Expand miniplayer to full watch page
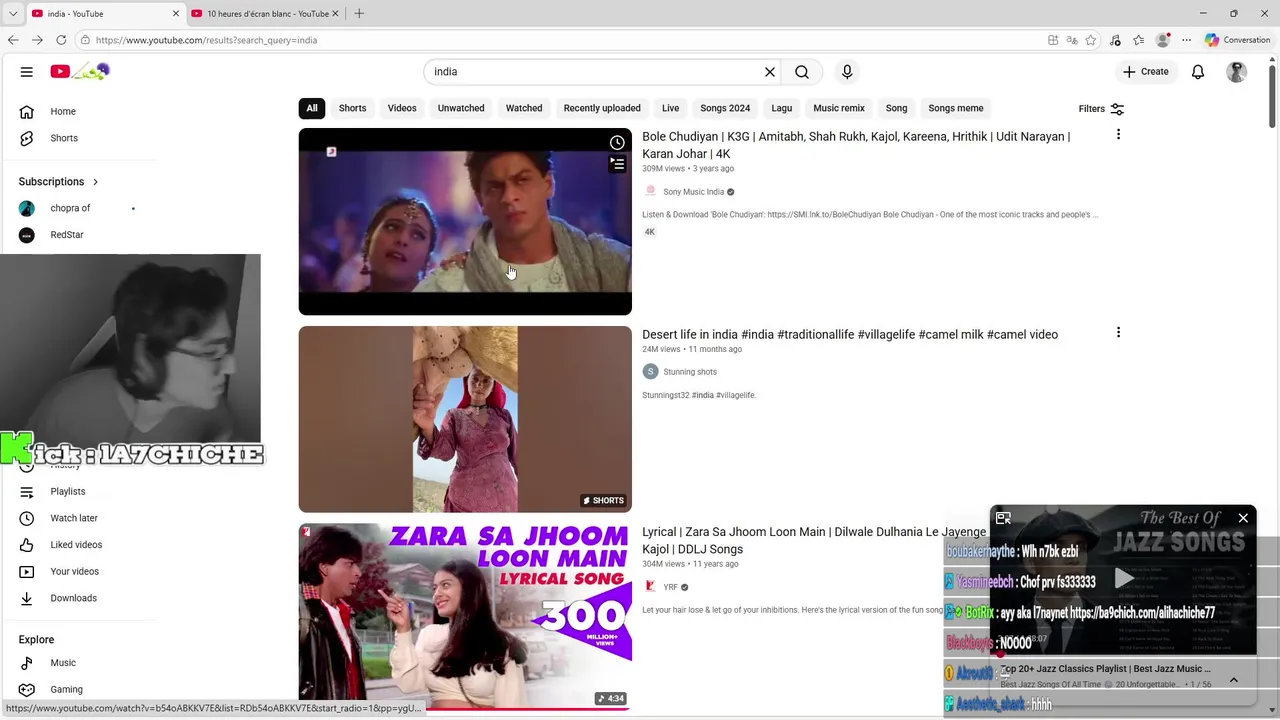The width and height of the screenshot is (1280, 720). [1003, 518]
